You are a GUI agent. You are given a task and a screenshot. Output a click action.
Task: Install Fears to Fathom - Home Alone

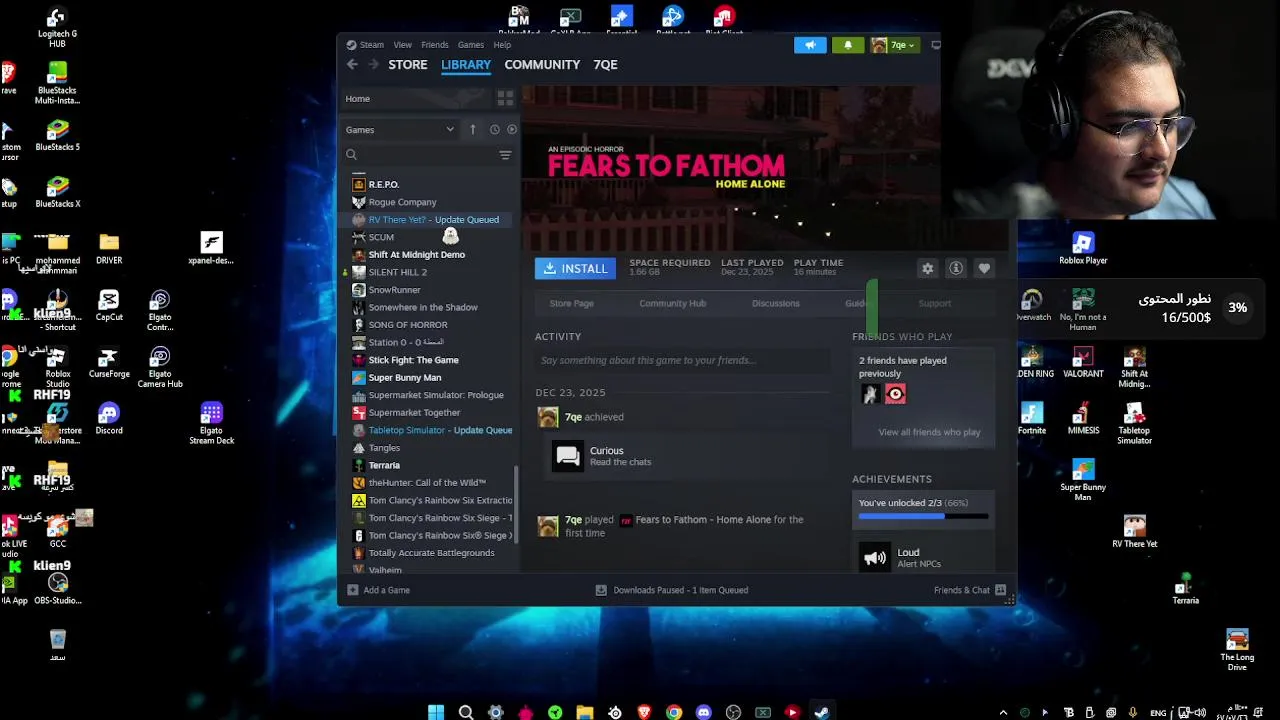point(575,268)
